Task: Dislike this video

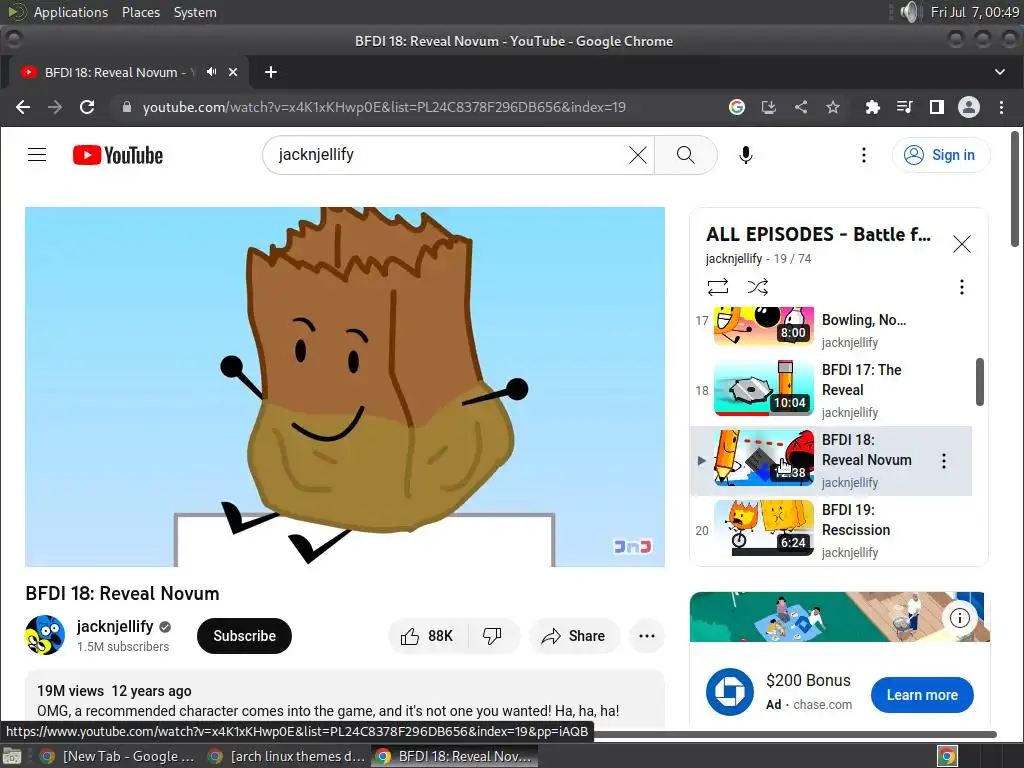Action: pyautogui.click(x=492, y=635)
